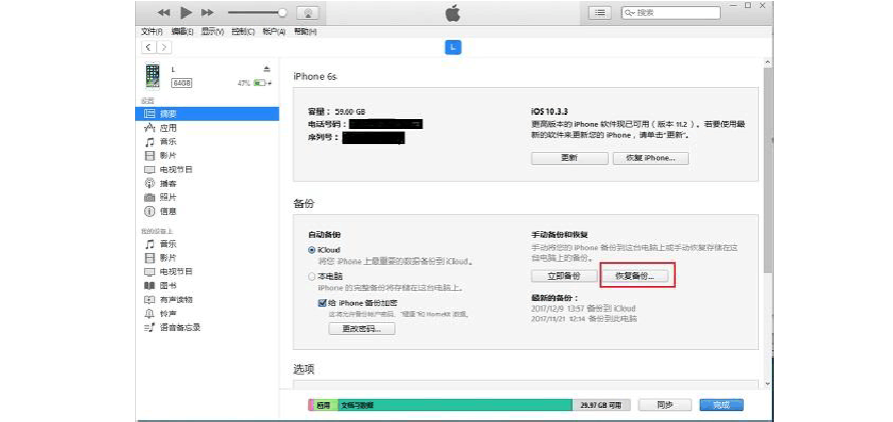Click the 更改密码... button
893x422 pixels.
pyautogui.click(x=362, y=329)
